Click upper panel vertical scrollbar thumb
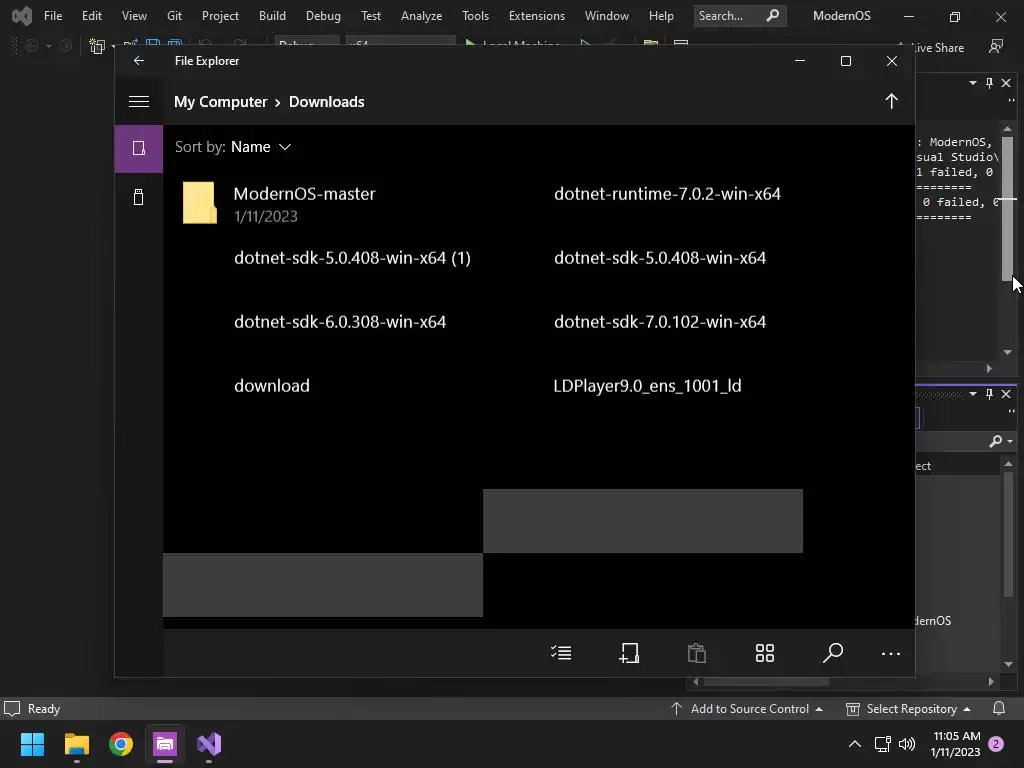This screenshot has width=1024, height=768. pos(1008,209)
